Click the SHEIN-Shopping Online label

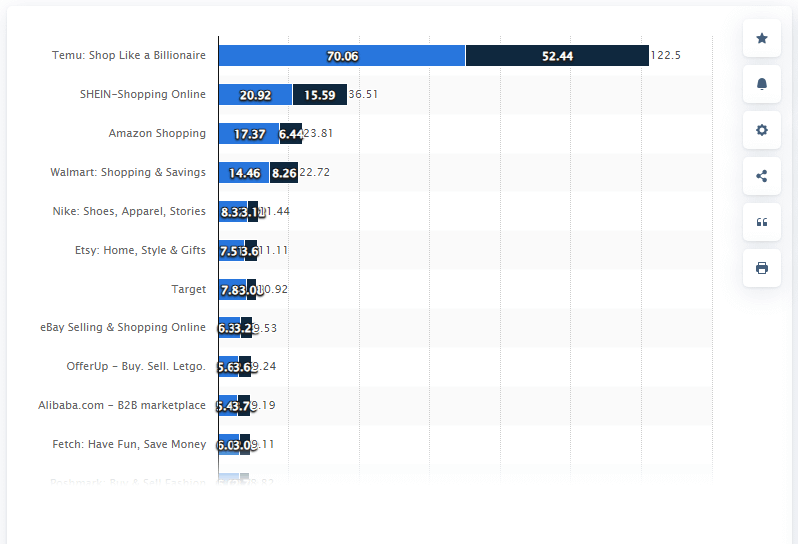coord(143,95)
